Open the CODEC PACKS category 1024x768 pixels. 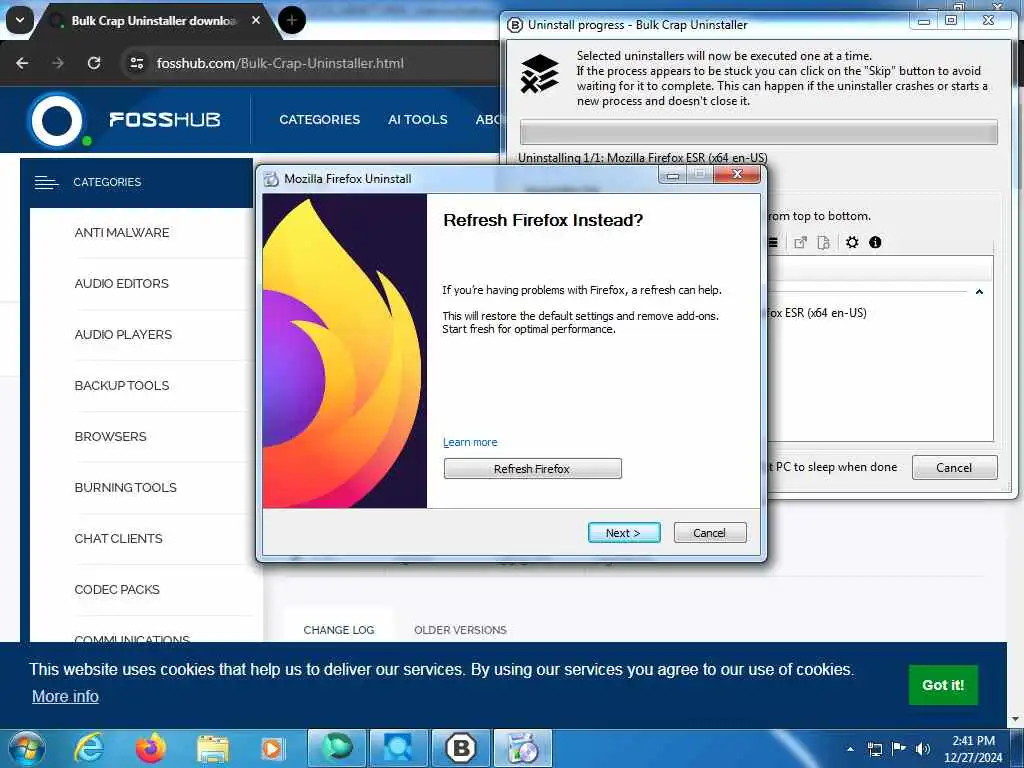coord(117,589)
